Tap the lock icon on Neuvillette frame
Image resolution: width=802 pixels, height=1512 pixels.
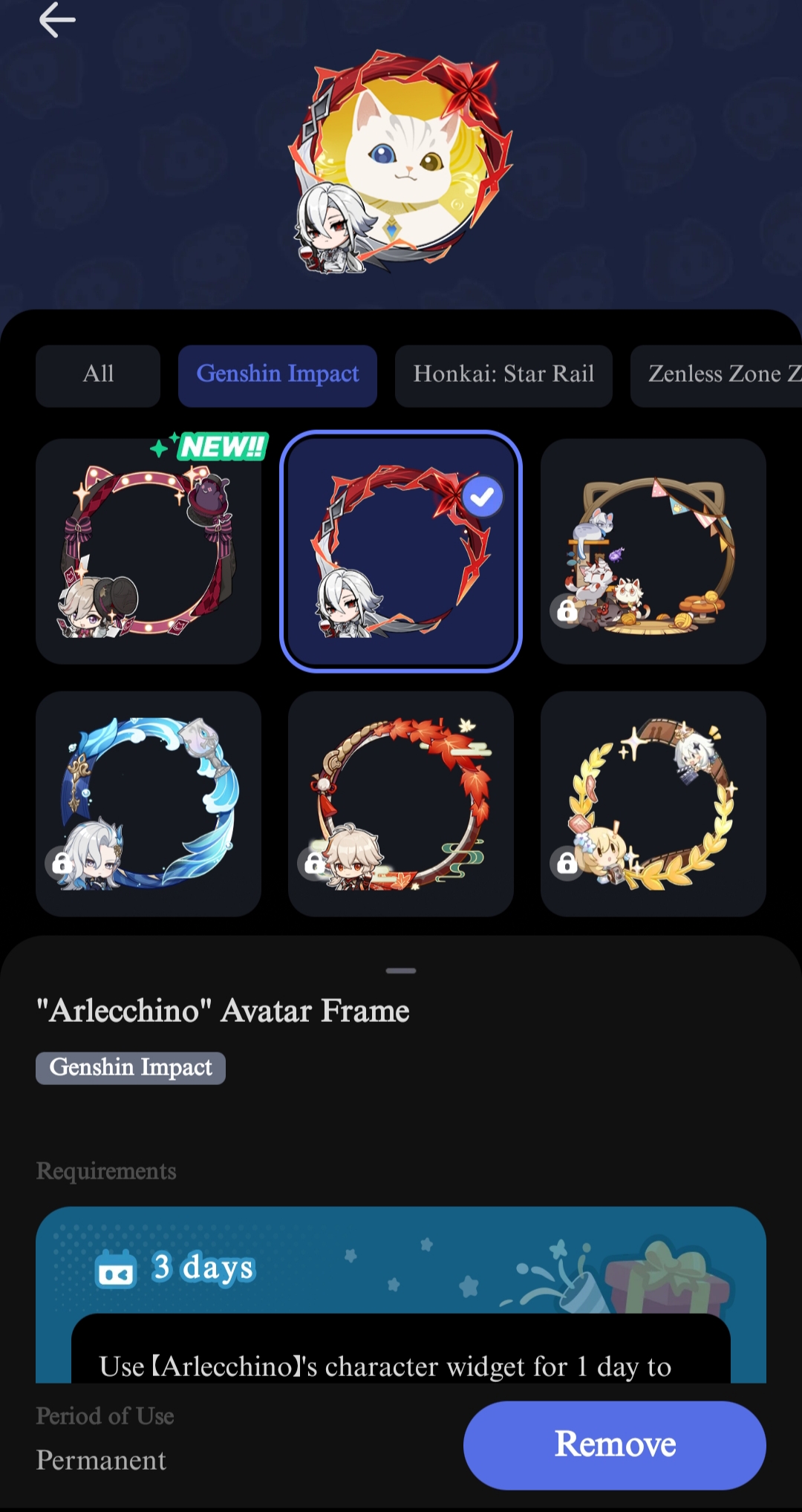click(62, 863)
